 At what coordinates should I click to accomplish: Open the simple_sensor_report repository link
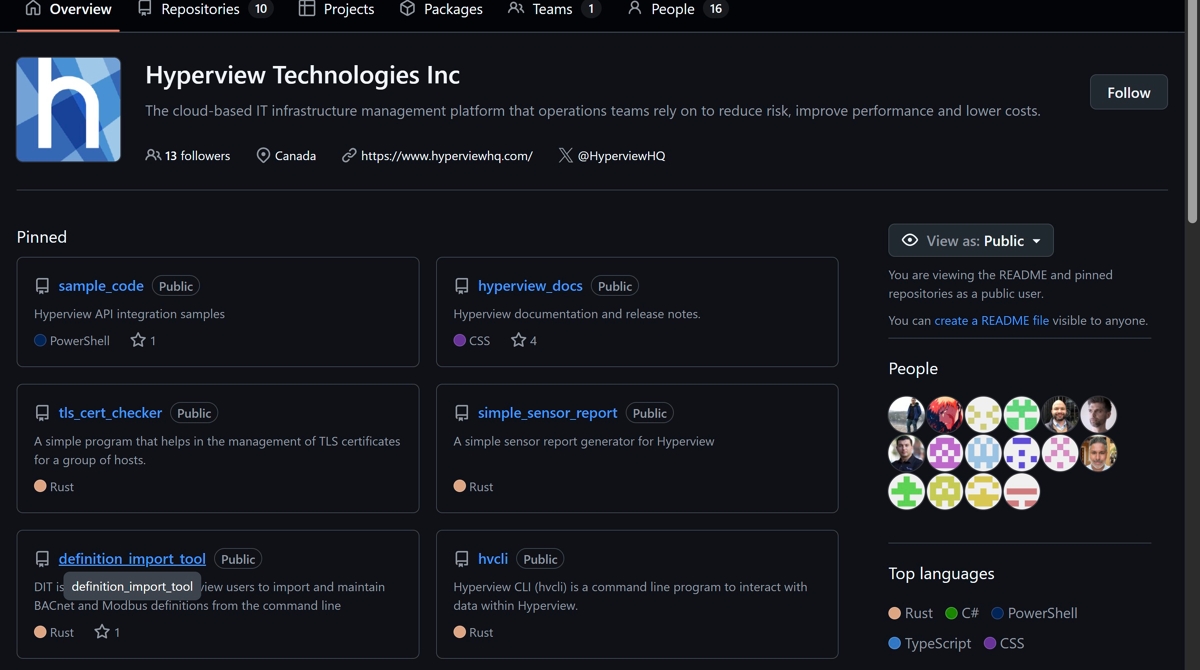coord(547,413)
